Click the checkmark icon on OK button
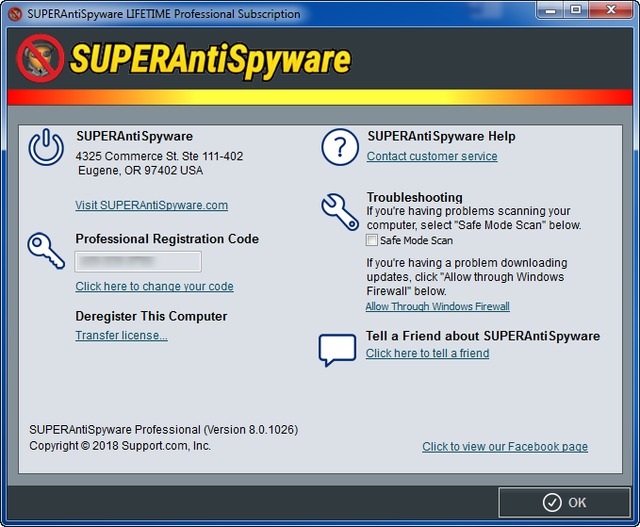640x527 pixels. [x=551, y=502]
